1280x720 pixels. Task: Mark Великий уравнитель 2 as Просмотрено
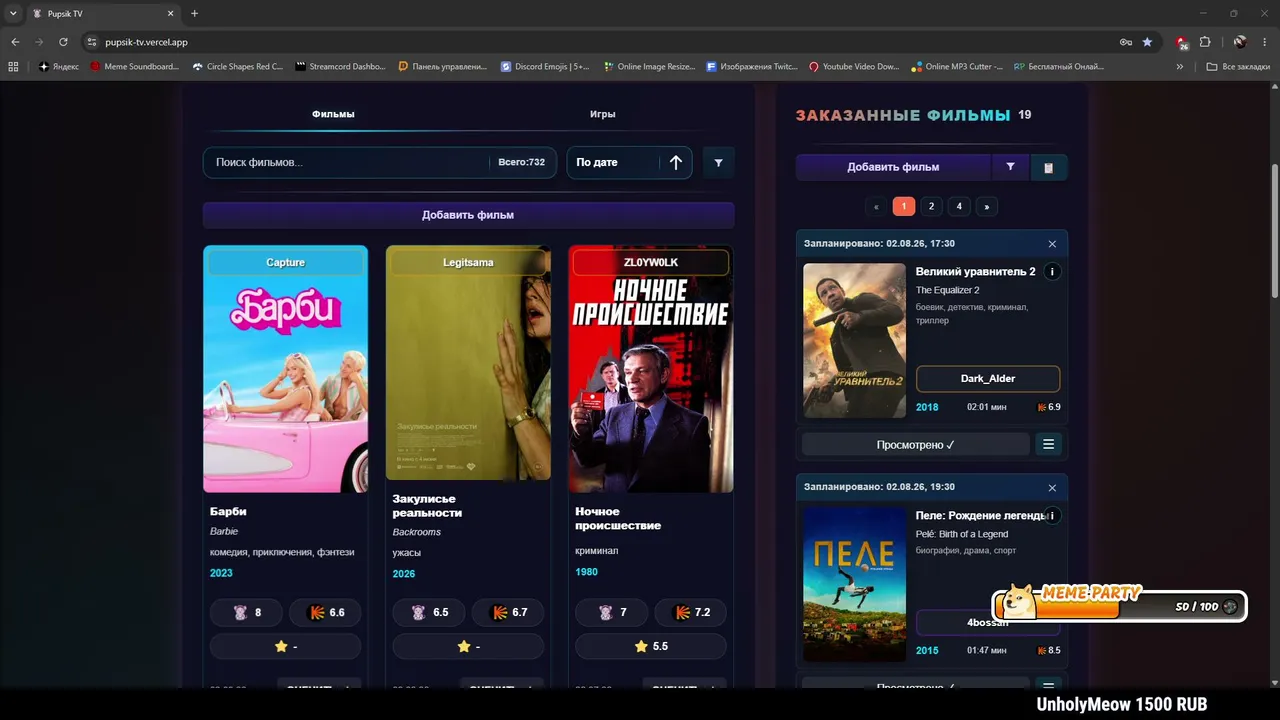coord(915,444)
